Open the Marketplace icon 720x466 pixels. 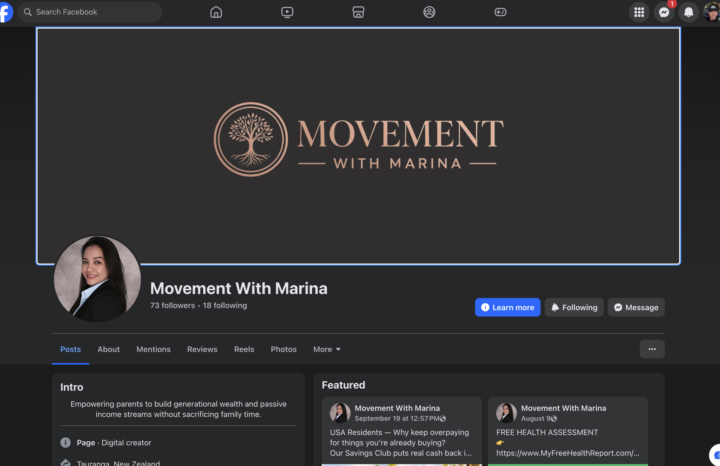pyautogui.click(x=358, y=12)
